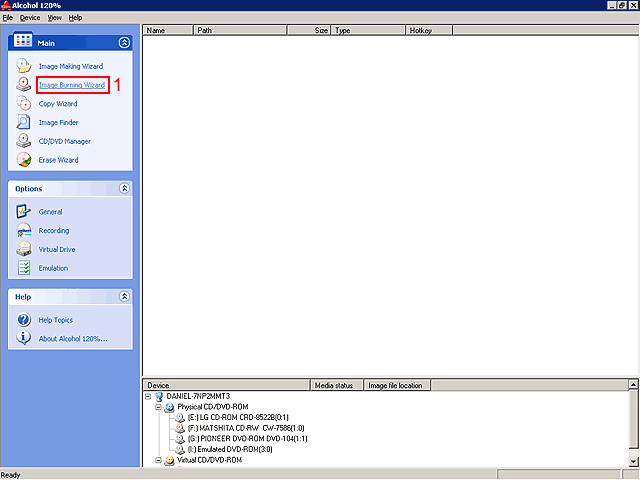The height and width of the screenshot is (480, 640).
Task: Open the File menu
Action: point(8,18)
